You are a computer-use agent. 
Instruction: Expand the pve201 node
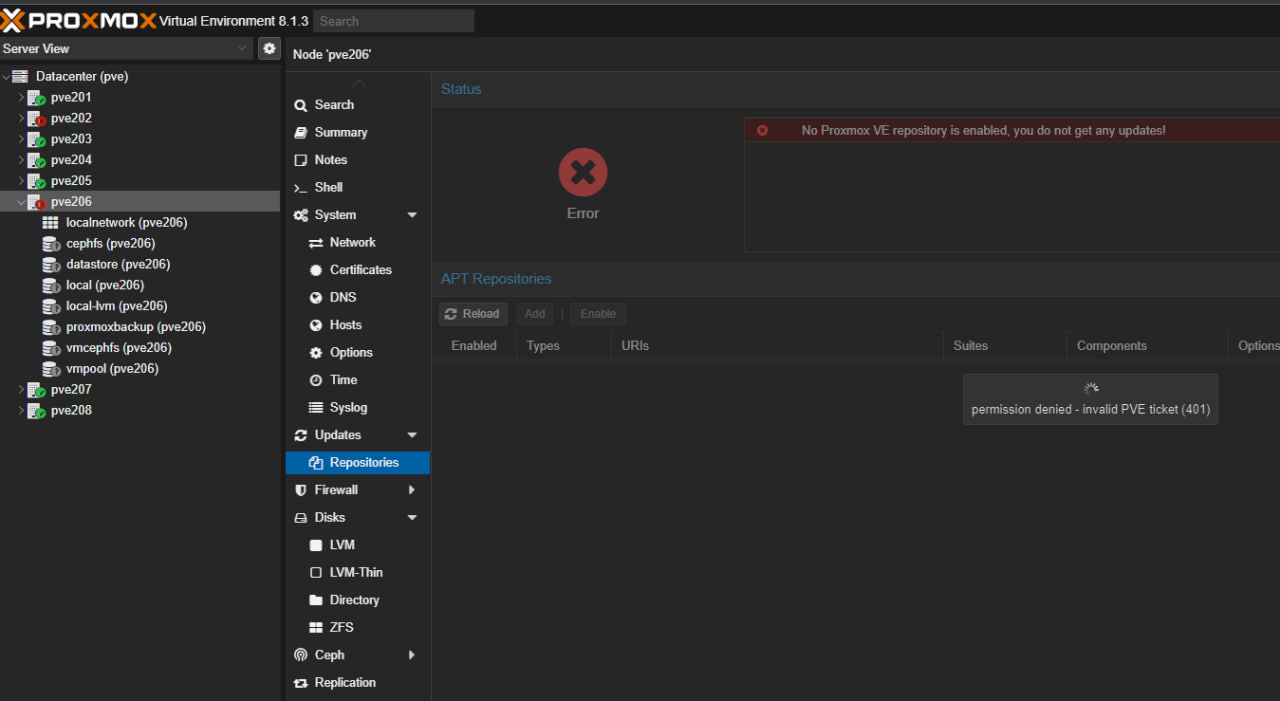pos(21,98)
